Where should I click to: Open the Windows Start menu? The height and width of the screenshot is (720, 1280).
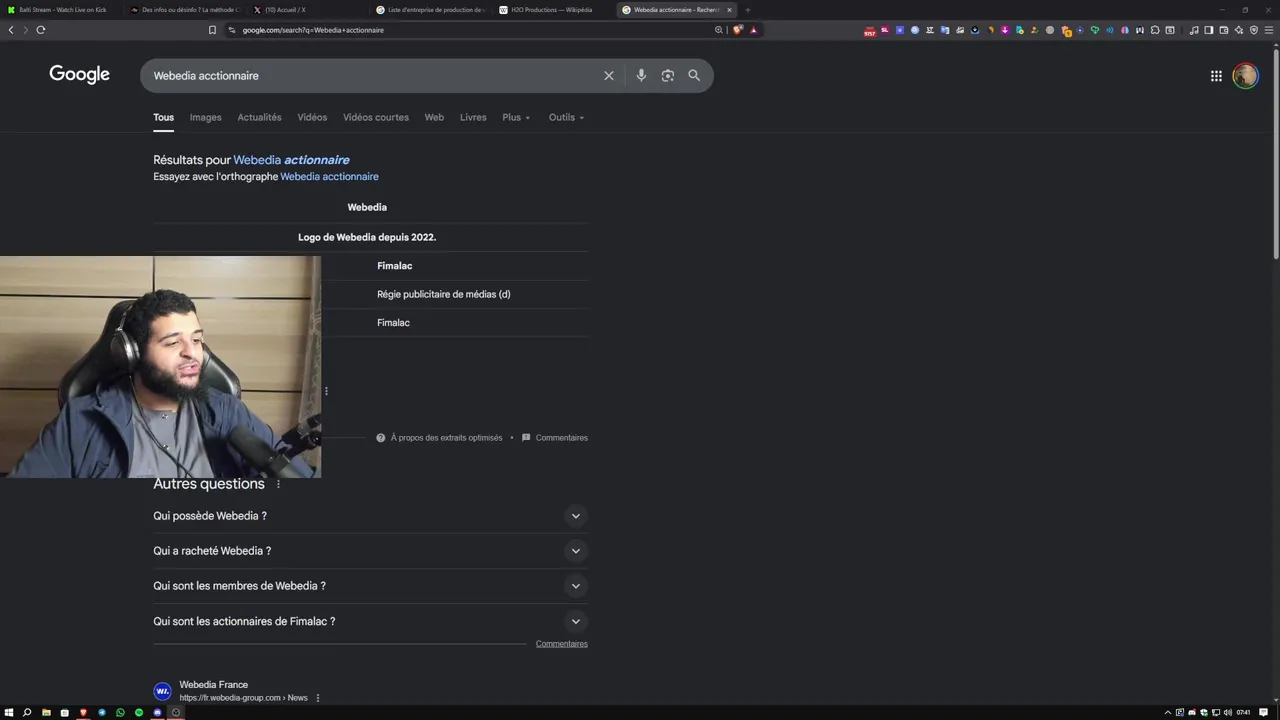8,713
